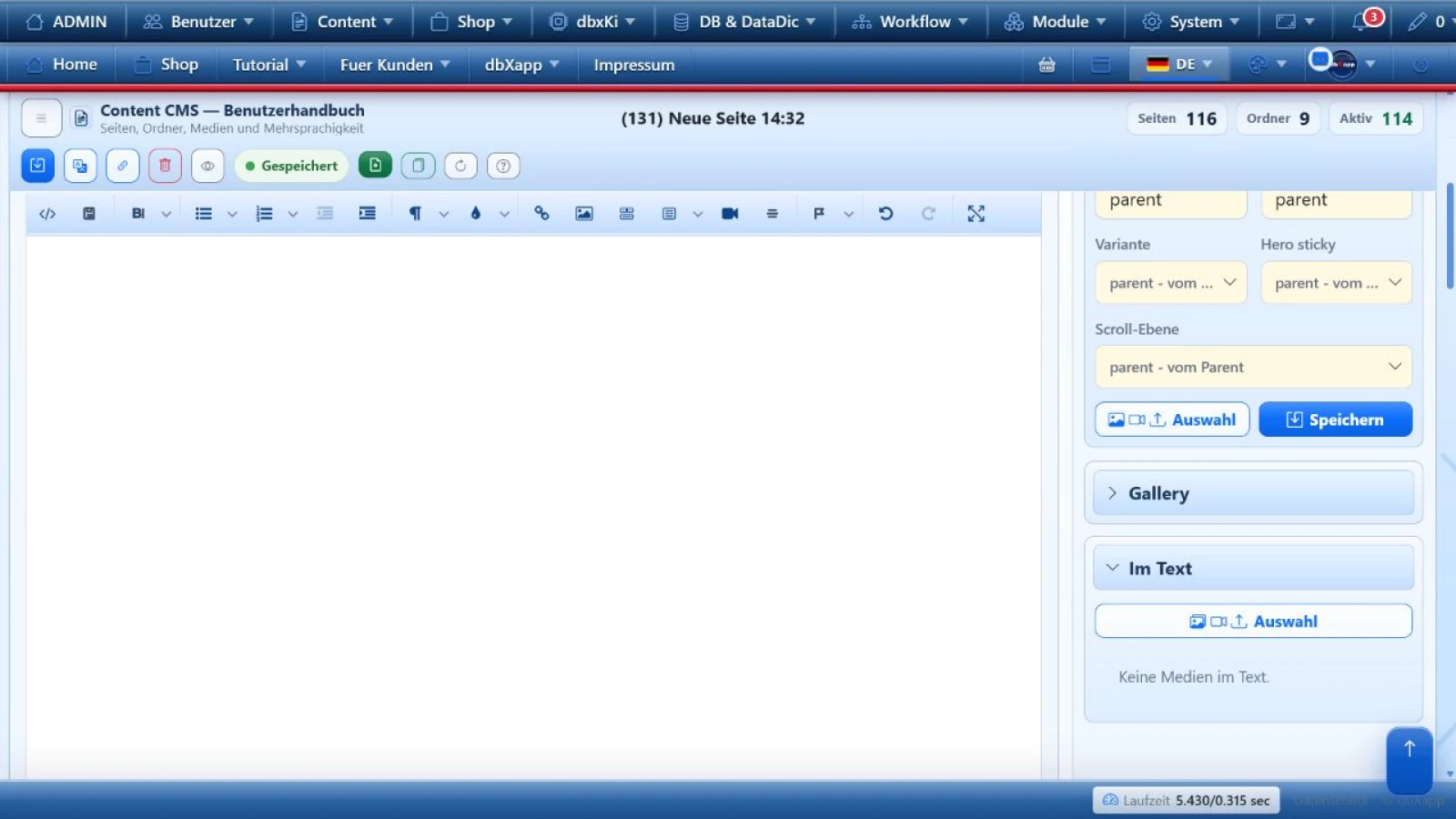Viewport: 1456px width, 819px height.
Task: Click the Speichern button
Action: click(x=1335, y=420)
